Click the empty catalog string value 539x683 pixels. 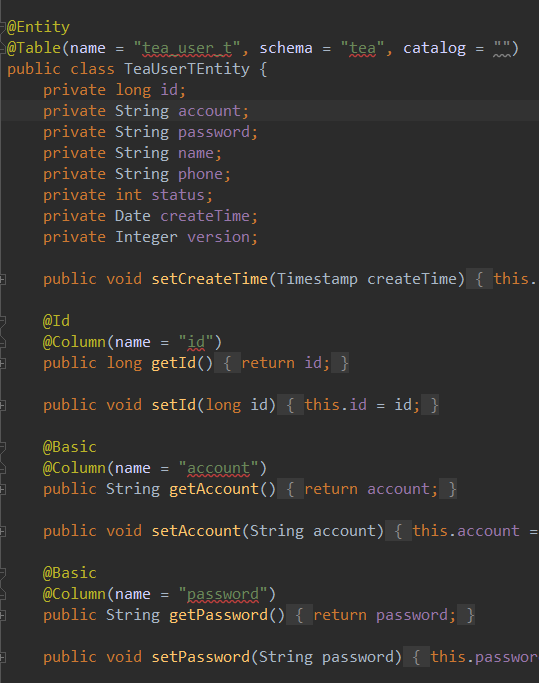[502, 48]
